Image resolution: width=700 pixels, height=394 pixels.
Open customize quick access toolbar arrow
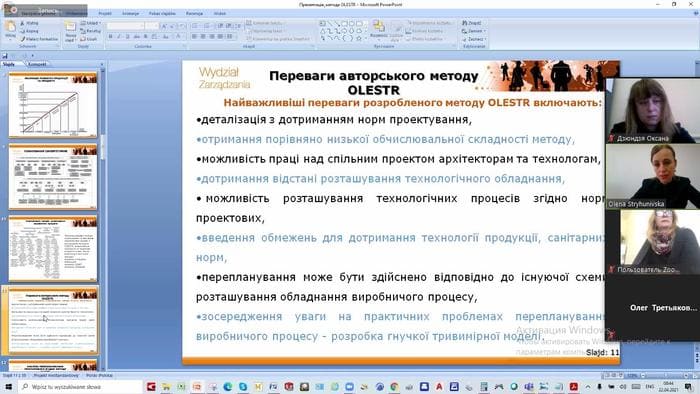pyautogui.click(x=33, y=56)
